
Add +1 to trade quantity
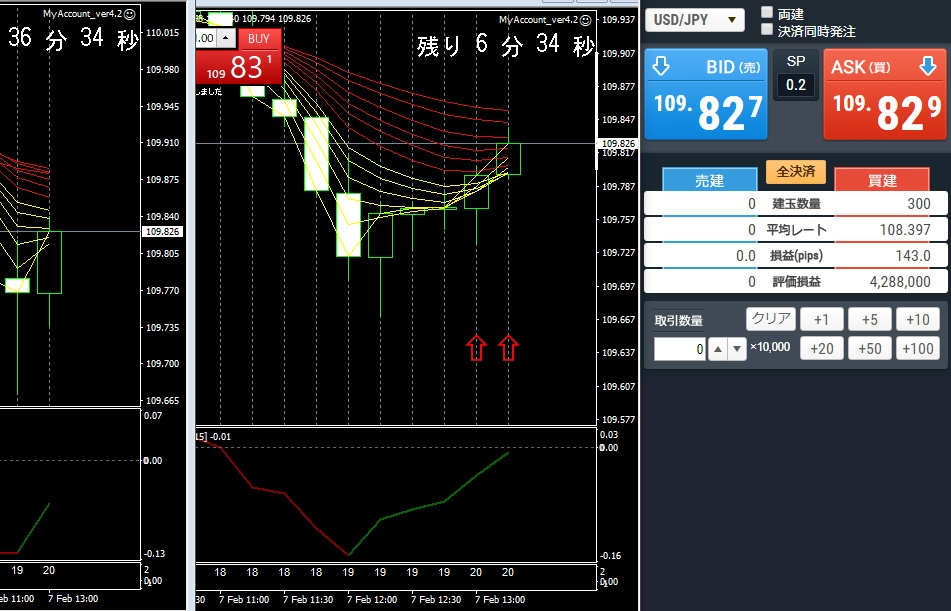(821, 319)
